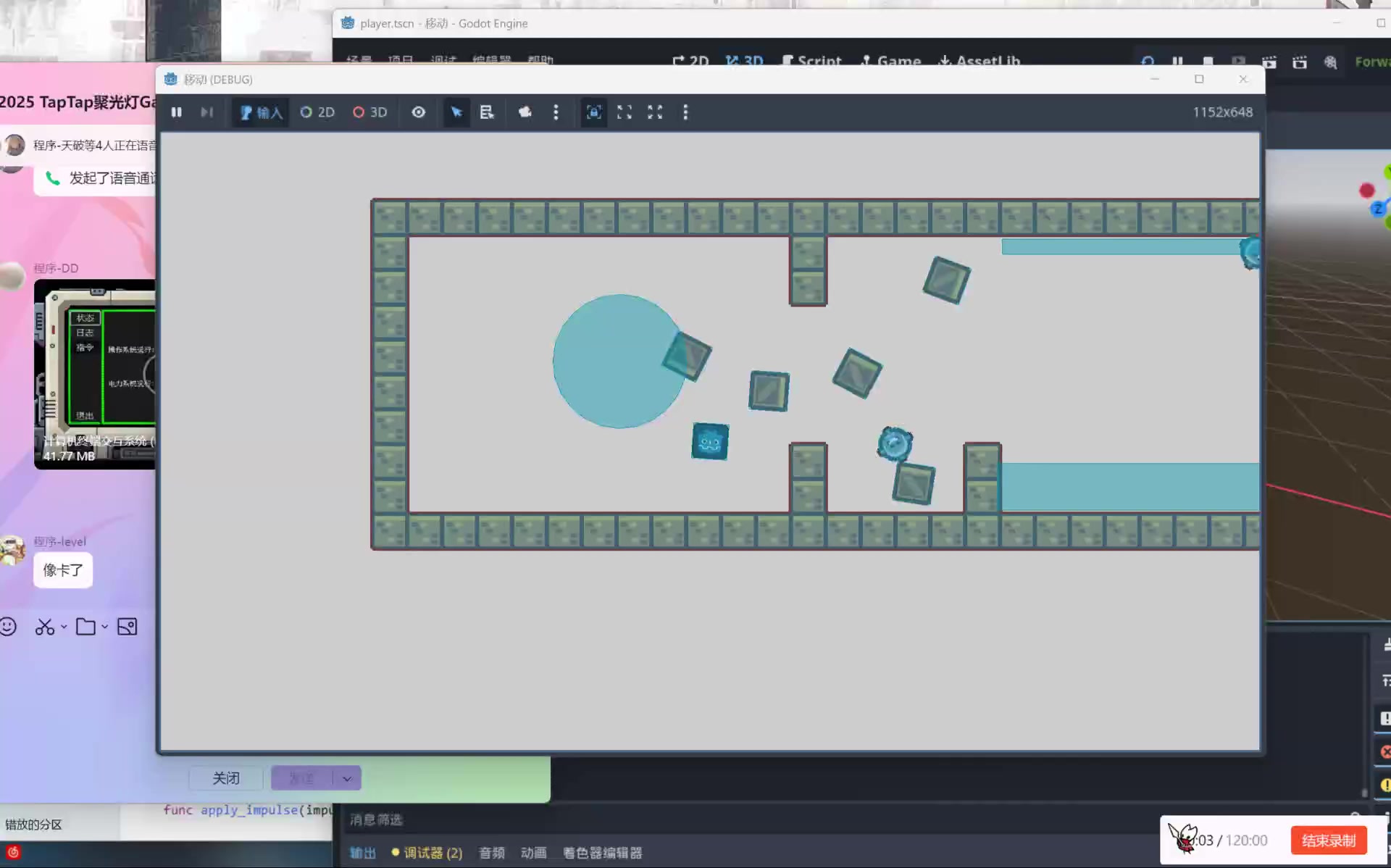Switch game view selection to 3D
Viewport: 1391px width, 868px height.
(x=370, y=112)
